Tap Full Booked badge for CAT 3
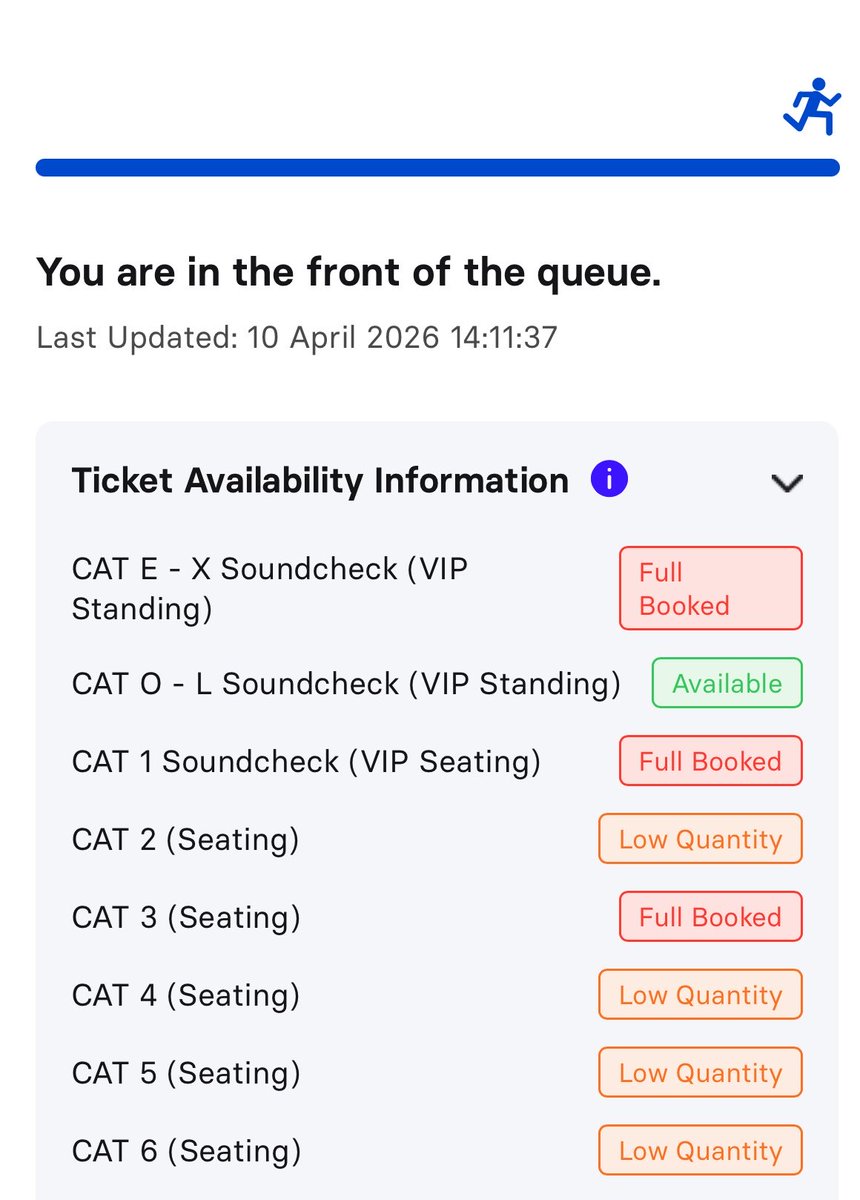Screen dimensions: 860x1200 point(710,917)
